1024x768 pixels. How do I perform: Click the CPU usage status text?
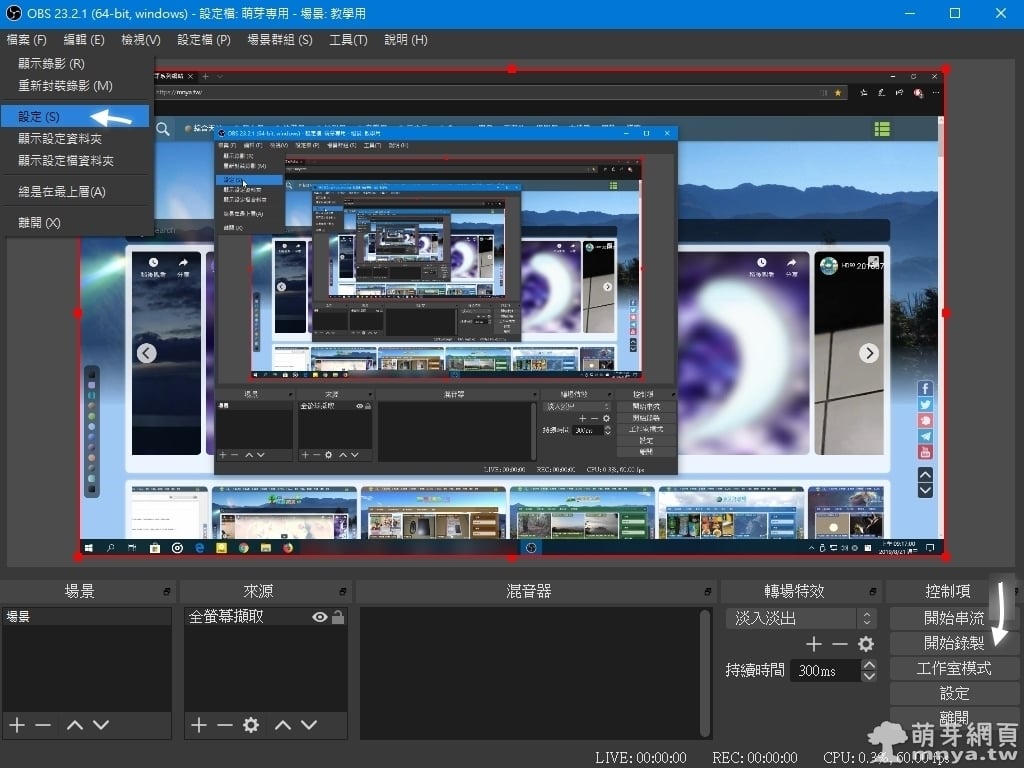(887, 758)
